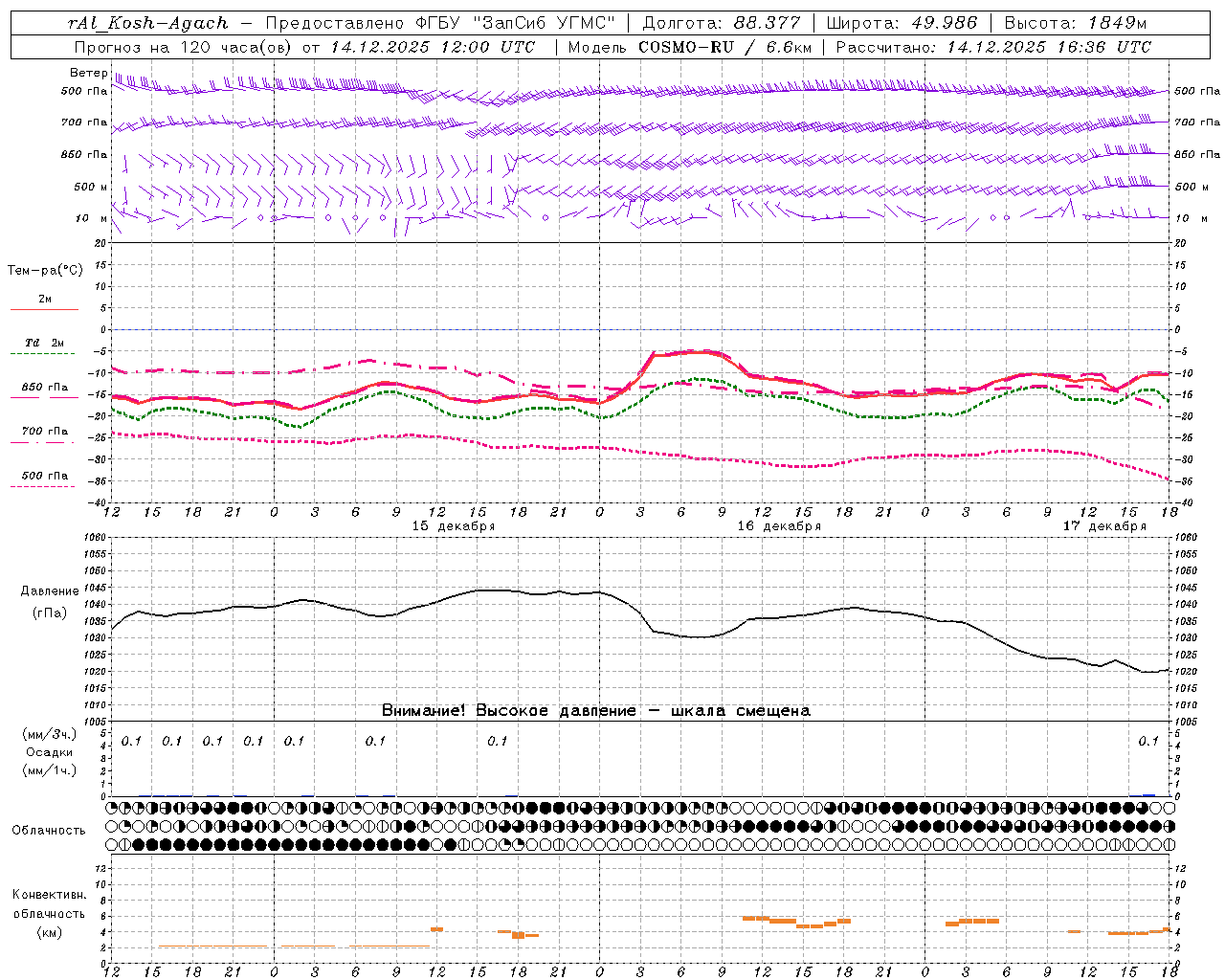This screenshot has height=980, width=1225.
Task: Click the Осадки precipitation label
Action: [x=49, y=752]
